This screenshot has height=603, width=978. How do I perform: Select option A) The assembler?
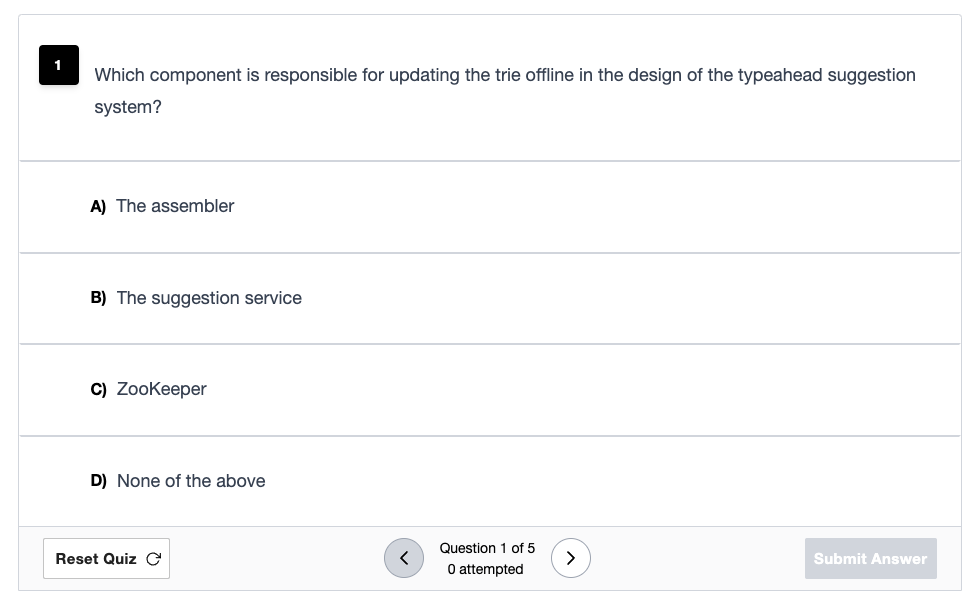(x=490, y=207)
